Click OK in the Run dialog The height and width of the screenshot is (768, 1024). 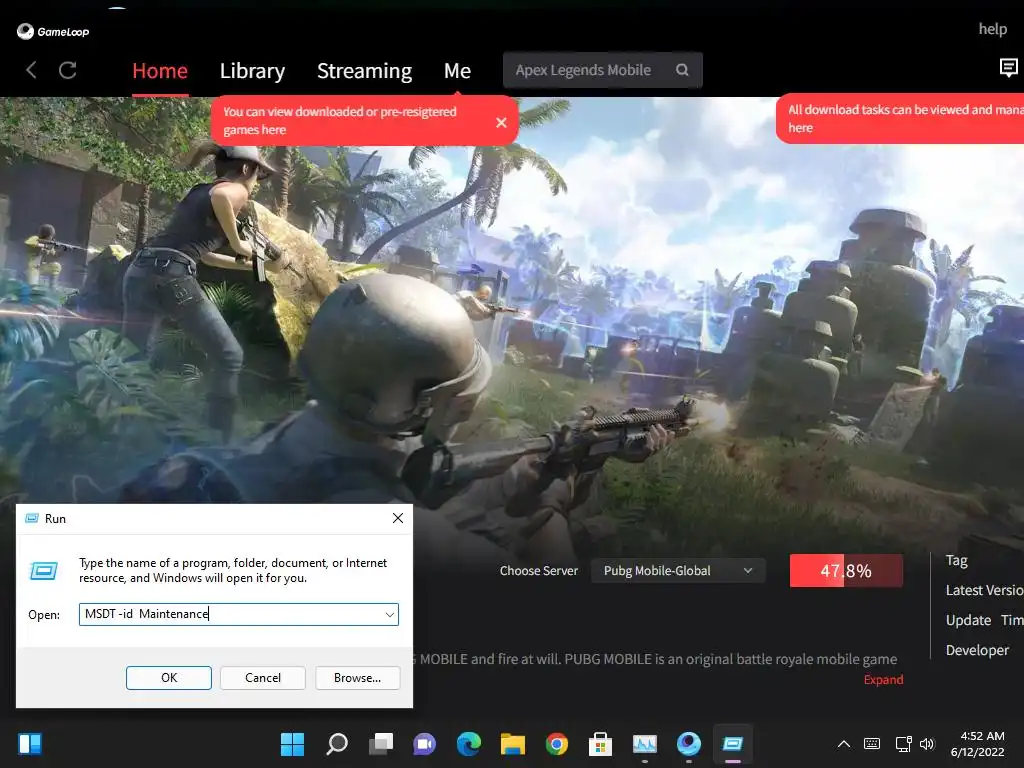click(168, 678)
